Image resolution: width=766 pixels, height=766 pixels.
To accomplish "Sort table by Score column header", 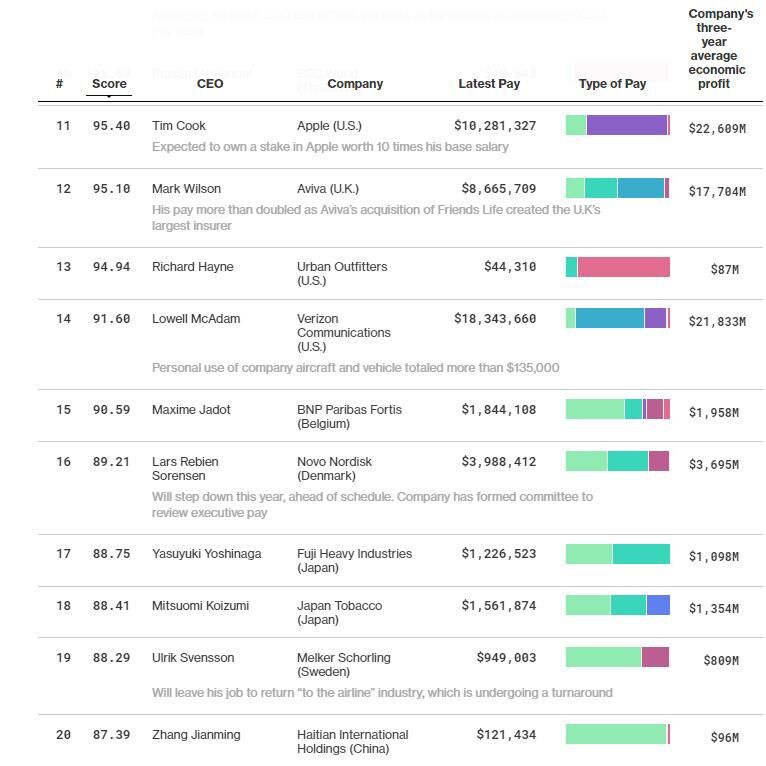I will 109,84.
